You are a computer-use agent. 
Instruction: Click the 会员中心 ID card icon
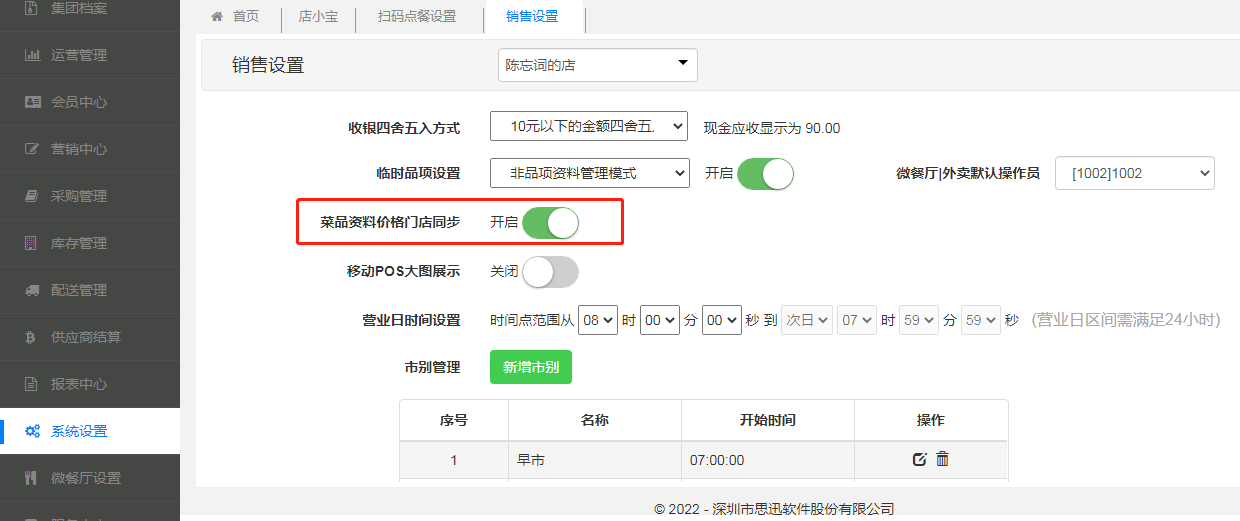click(32, 102)
